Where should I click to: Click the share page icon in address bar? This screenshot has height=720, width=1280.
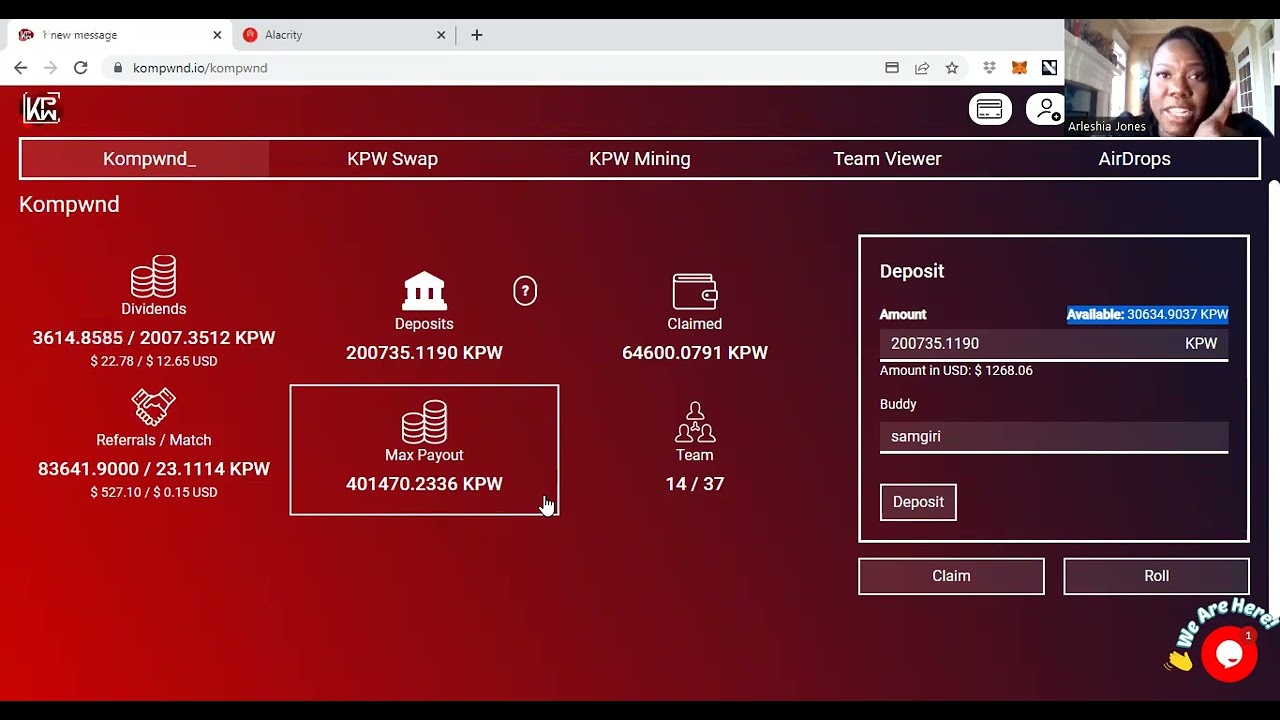922,68
